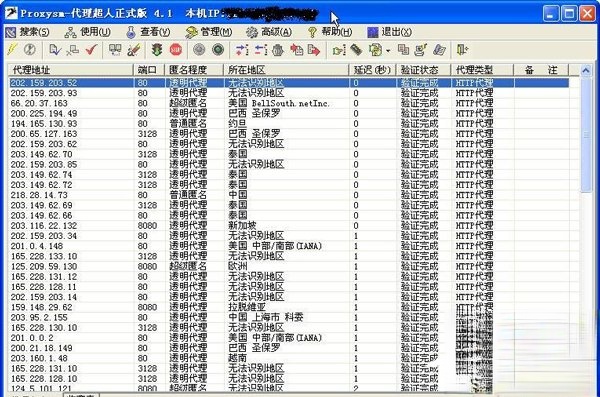Sort by 延迟(秒) column header
The height and width of the screenshot is (397, 600).
pos(372,70)
